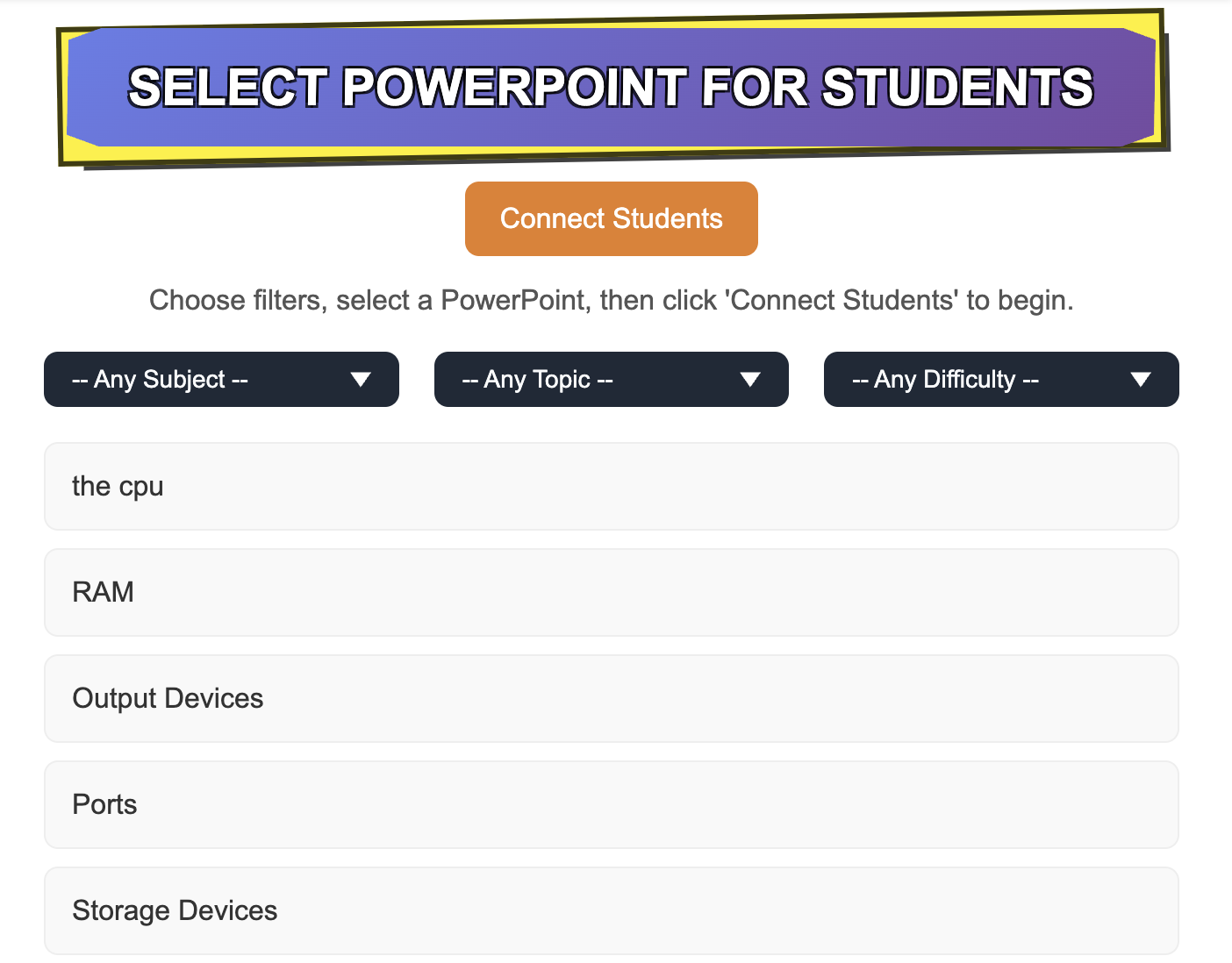This screenshot has width=1232, height=963.
Task: Click the instruction text below Connect Students
Action: (x=611, y=300)
